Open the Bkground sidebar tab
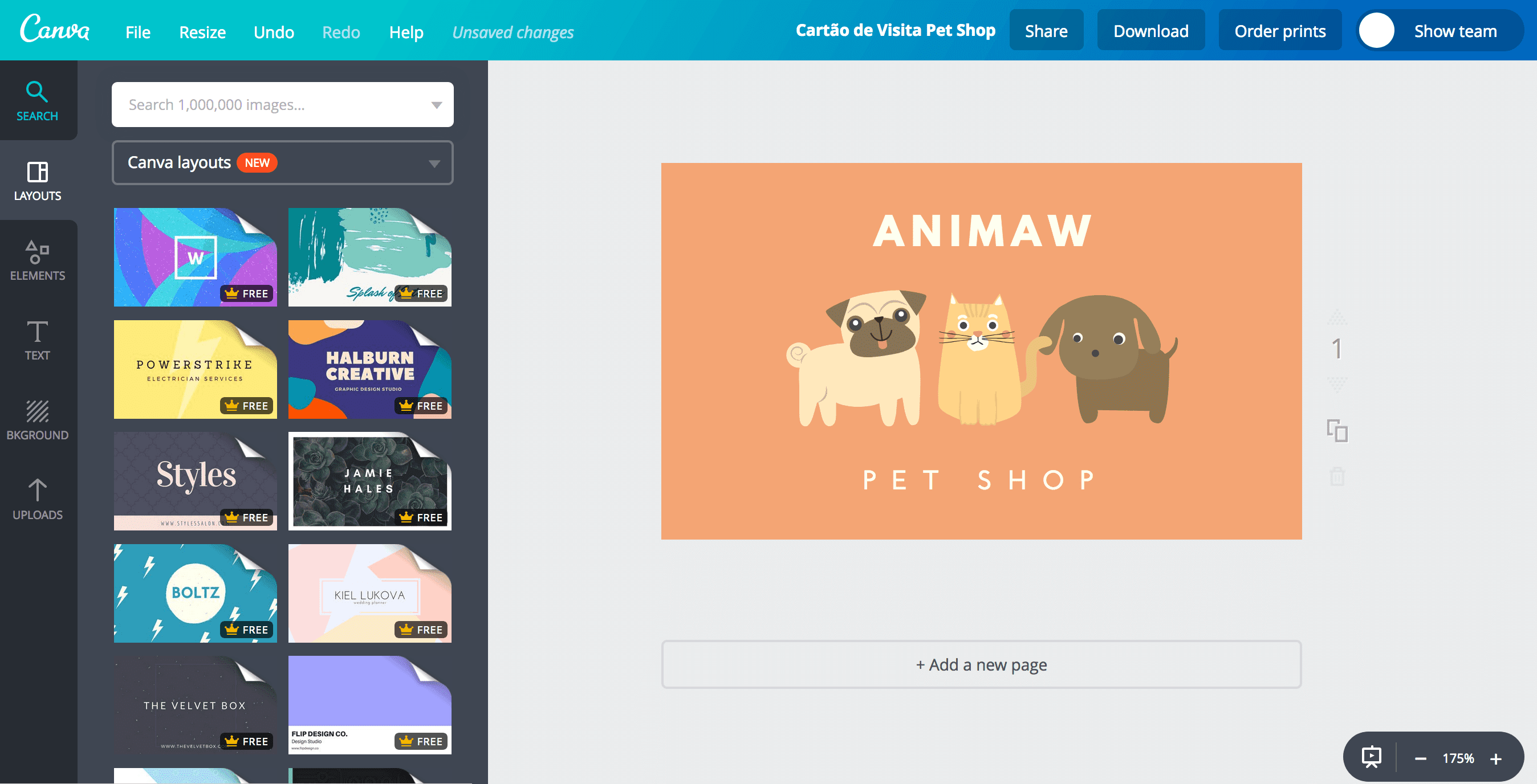Image resolution: width=1537 pixels, height=784 pixels. click(37, 420)
